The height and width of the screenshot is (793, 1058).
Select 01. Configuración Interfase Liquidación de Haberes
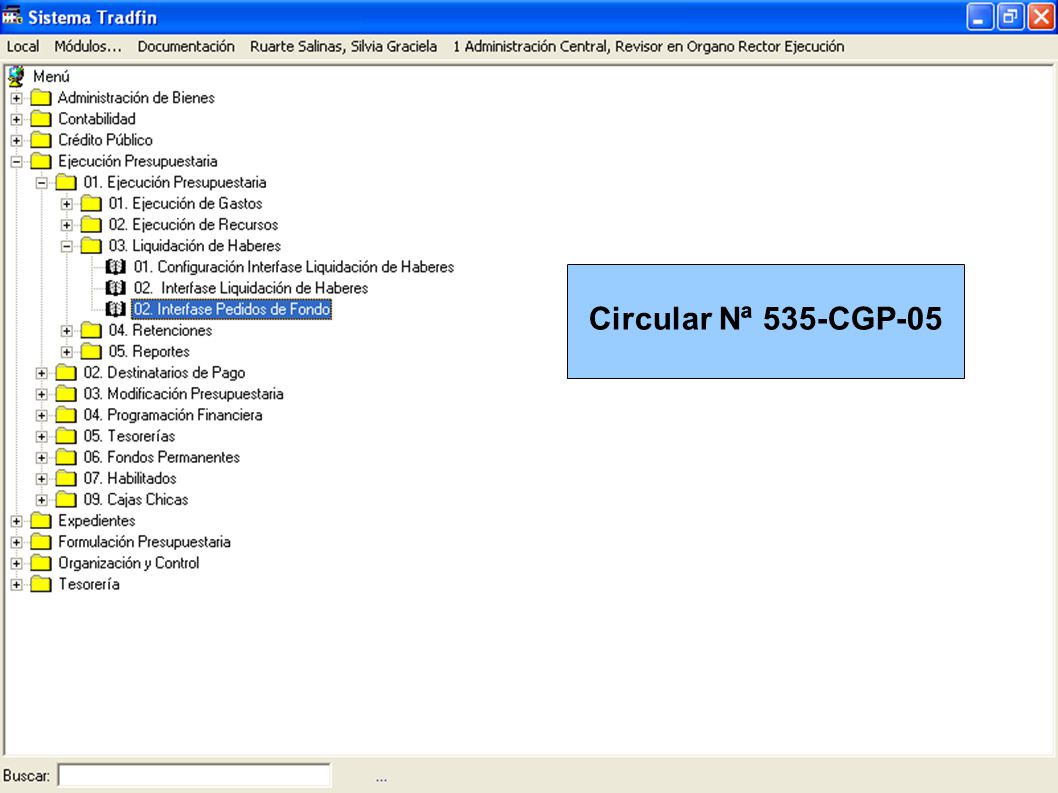click(294, 267)
